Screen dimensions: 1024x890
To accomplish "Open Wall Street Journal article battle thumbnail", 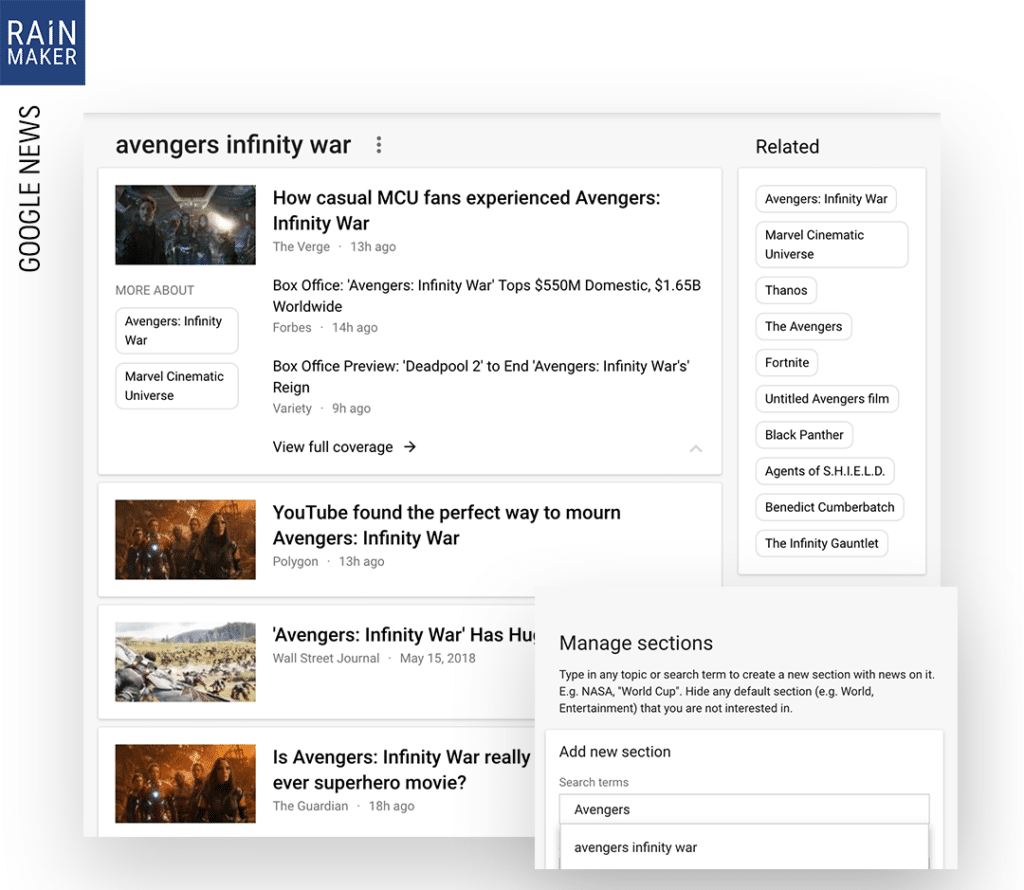I will point(185,661).
